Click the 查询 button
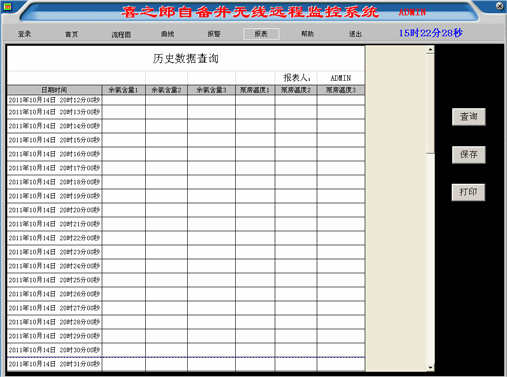507x377 pixels. pos(469,117)
